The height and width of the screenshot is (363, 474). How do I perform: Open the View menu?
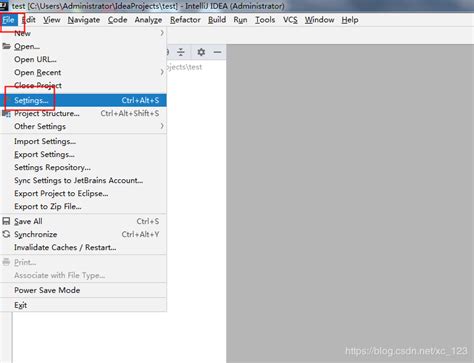52,20
